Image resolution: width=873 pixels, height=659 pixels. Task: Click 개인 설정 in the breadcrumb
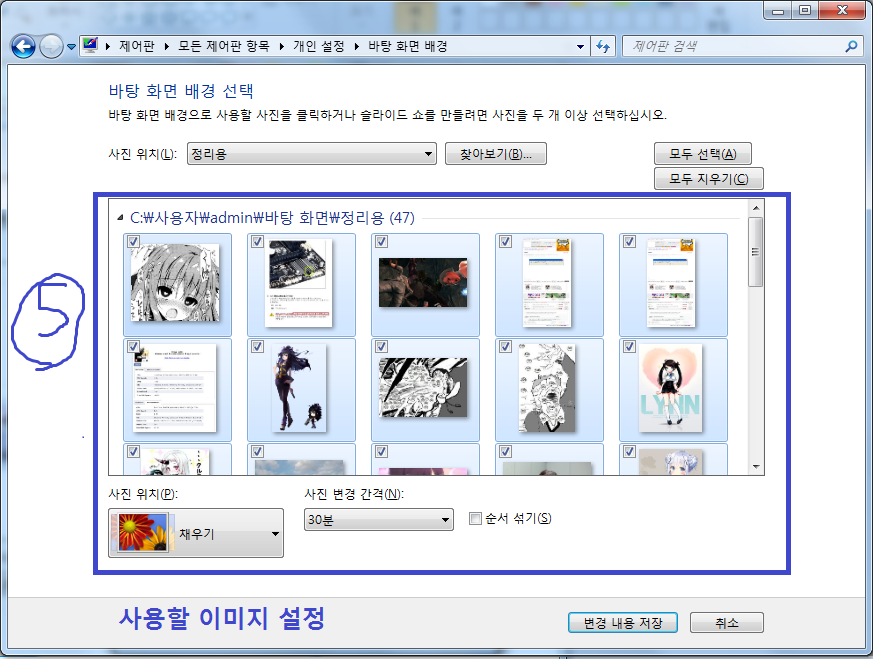click(x=316, y=46)
